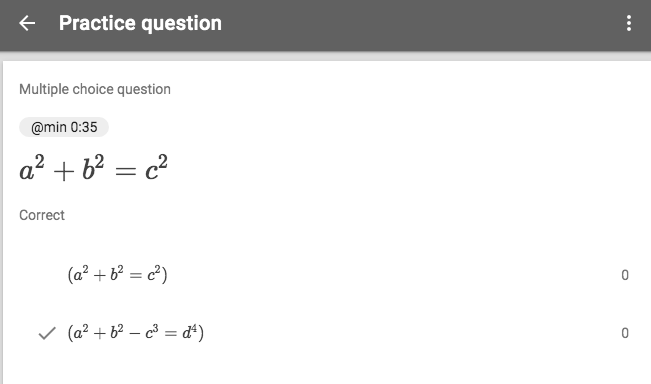Click the response count 0 for the second answer
This screenshot has width=651, height=384.
coord(625,333)
